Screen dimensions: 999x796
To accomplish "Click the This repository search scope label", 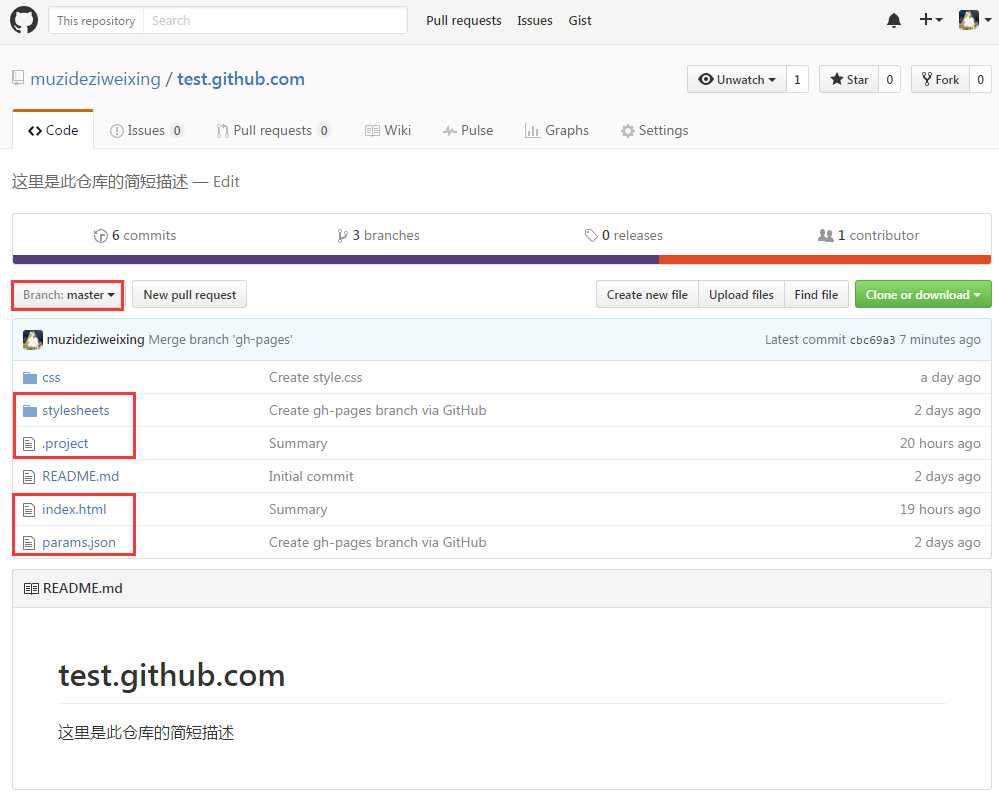I will pyautogui.click(x=96, y=20).
